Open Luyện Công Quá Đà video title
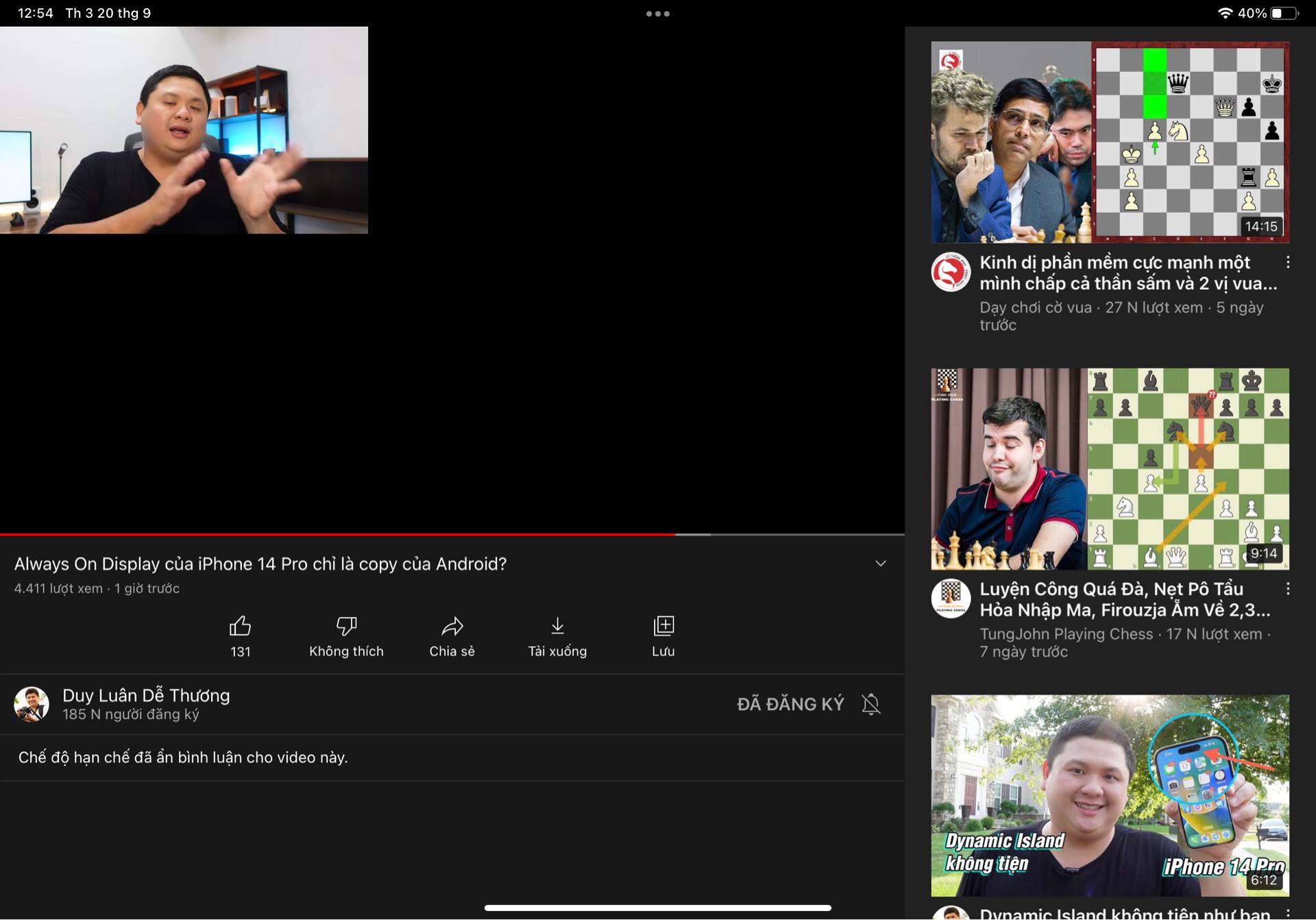This screenshot has height=920, width=1316. (1125, 599)
